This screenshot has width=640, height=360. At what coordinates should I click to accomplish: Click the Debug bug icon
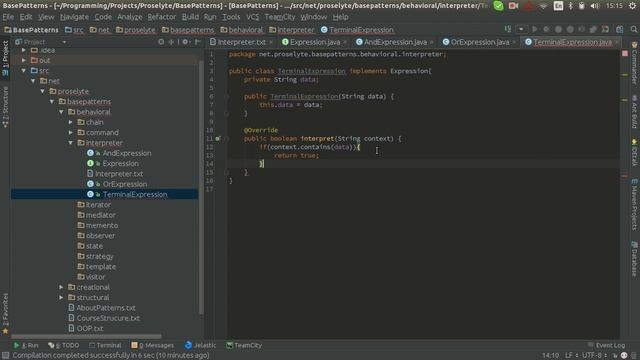(546, 29)
